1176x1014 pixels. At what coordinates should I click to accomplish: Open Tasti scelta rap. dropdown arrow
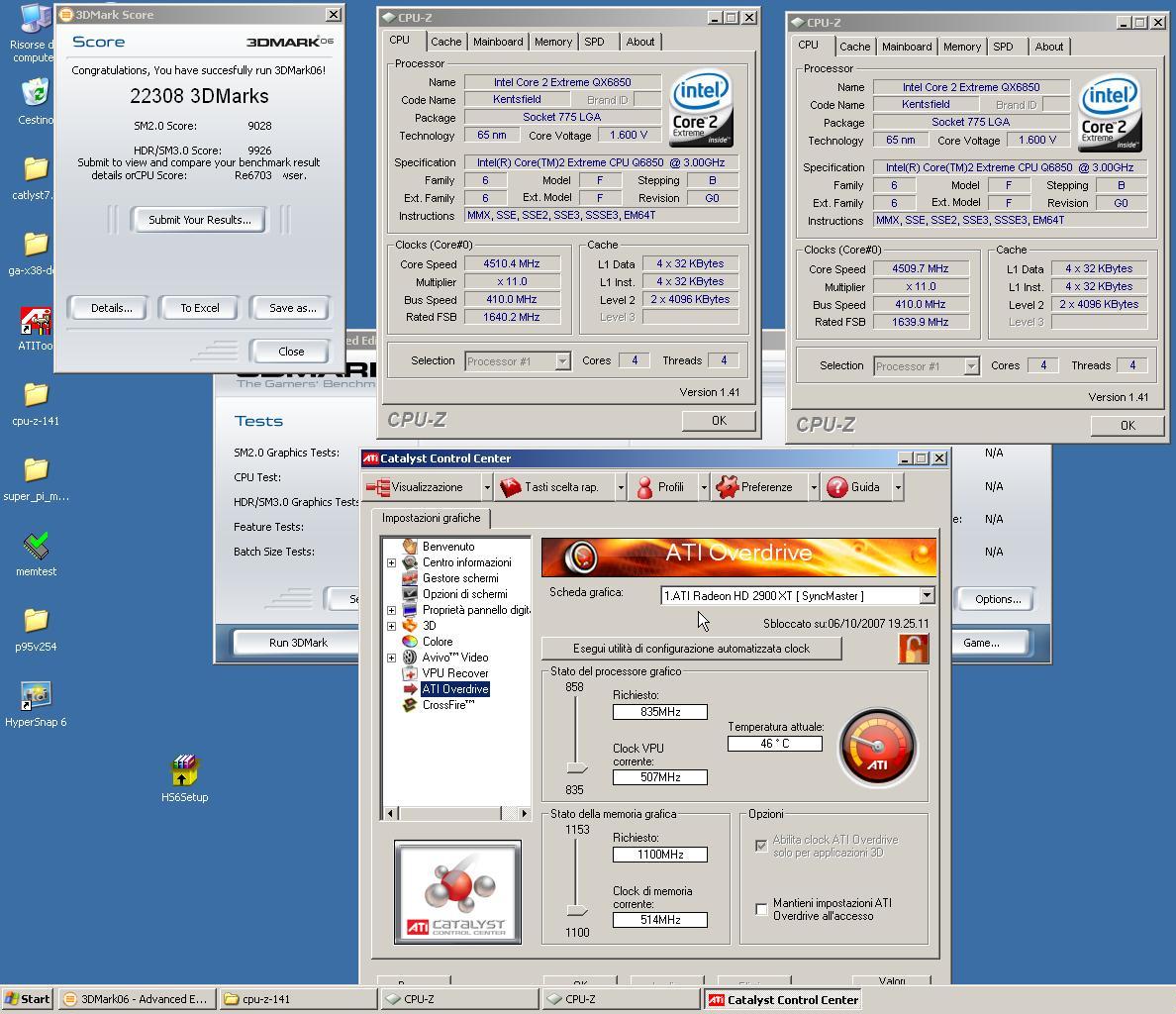[x=621, y=487]
